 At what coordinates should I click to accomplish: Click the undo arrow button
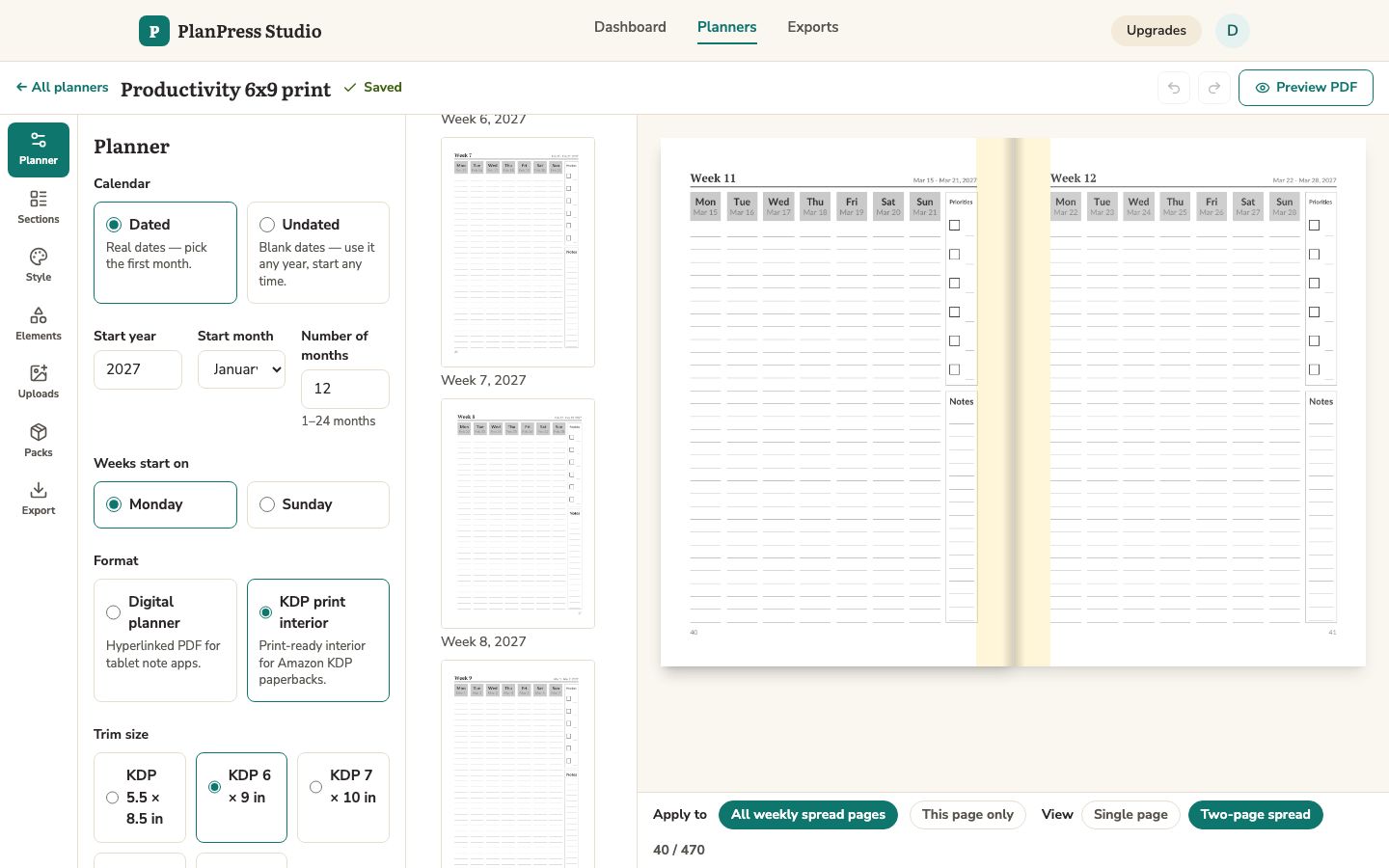pos(1174,88)
